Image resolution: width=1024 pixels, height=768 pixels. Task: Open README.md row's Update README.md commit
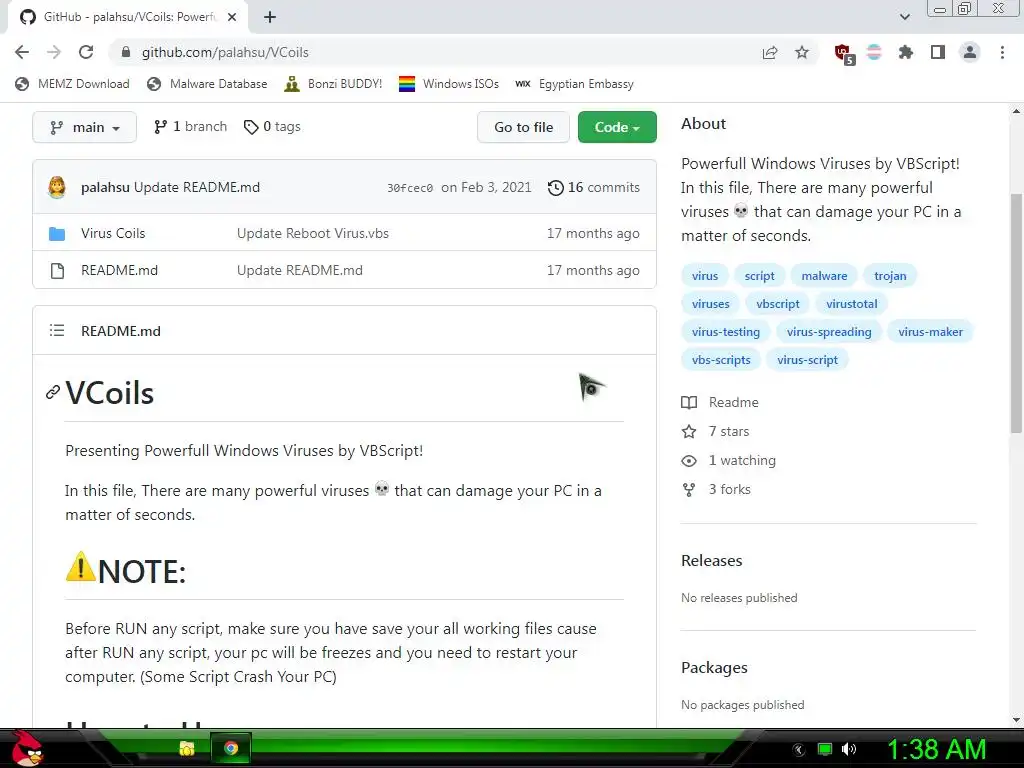(300, 270)
